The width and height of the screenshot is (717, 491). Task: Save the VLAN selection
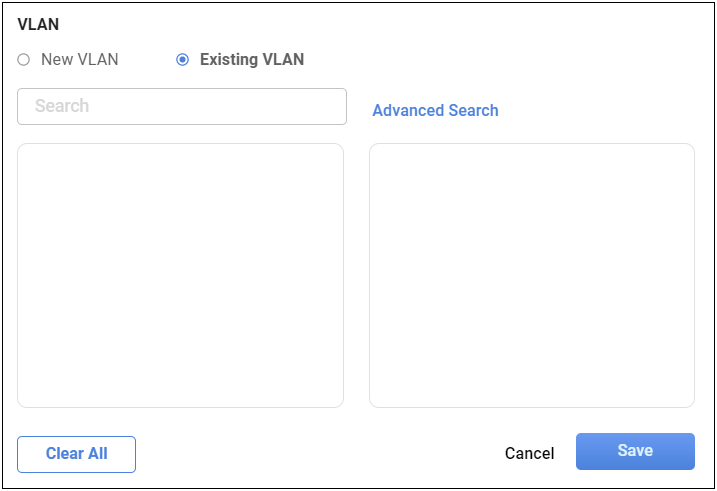(635, 451)
